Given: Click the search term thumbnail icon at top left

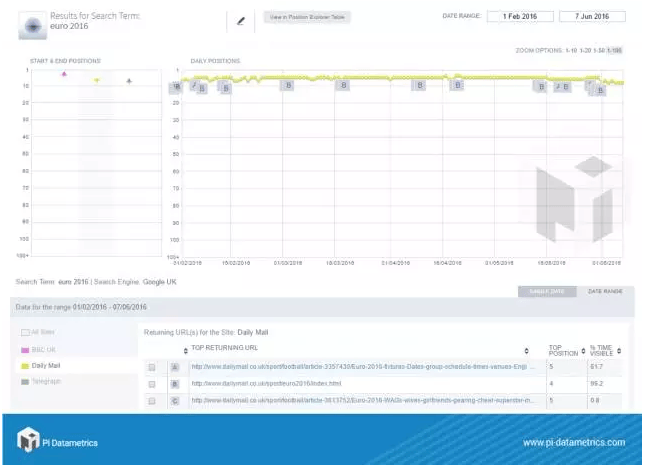Looking at the screenshot, I should [32, 23].
